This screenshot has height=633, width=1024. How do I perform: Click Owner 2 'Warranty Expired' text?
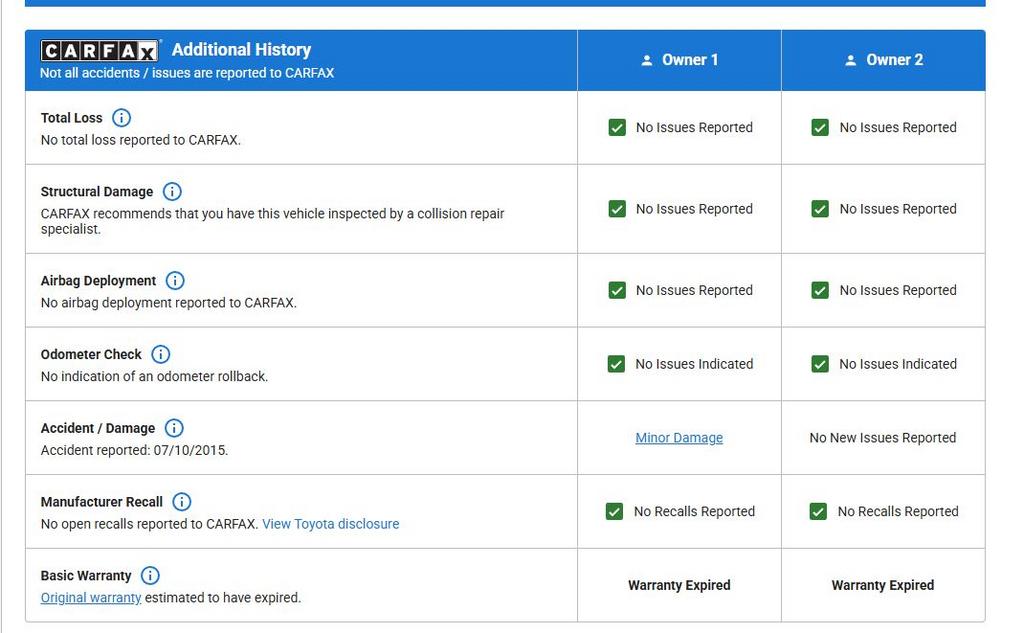click(883, 585)
